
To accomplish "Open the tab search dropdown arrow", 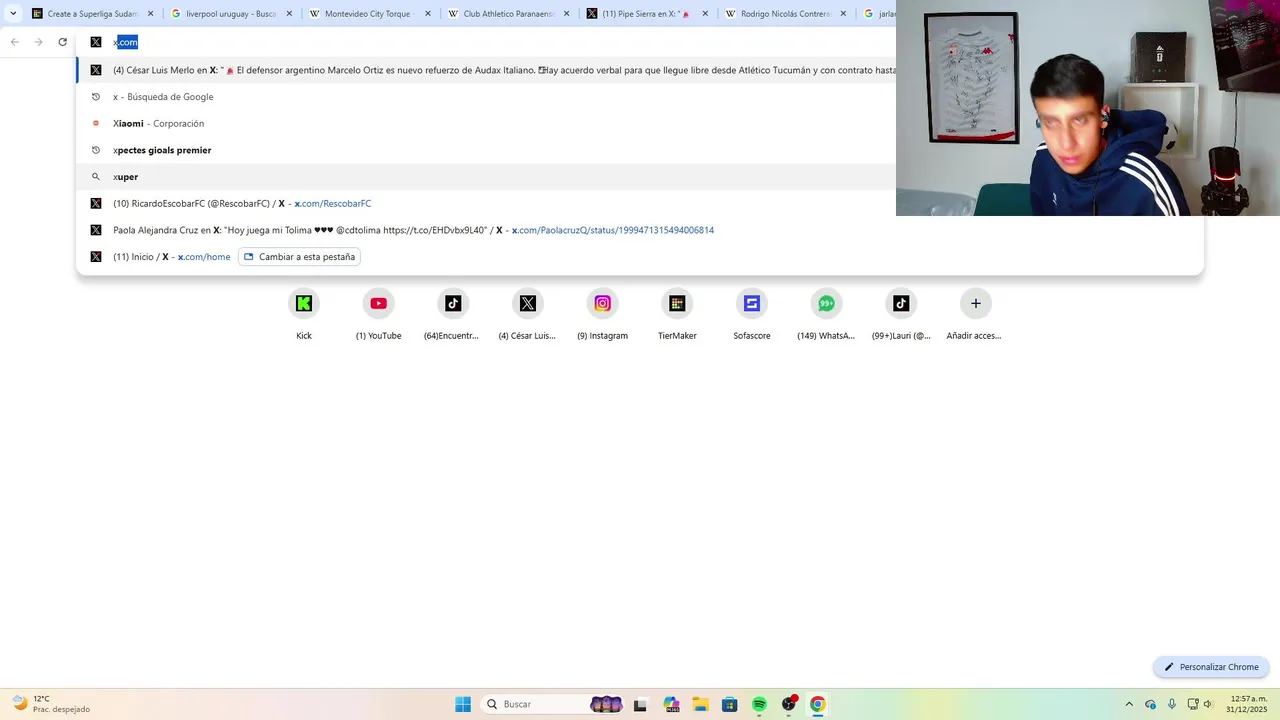I will 13,14.
